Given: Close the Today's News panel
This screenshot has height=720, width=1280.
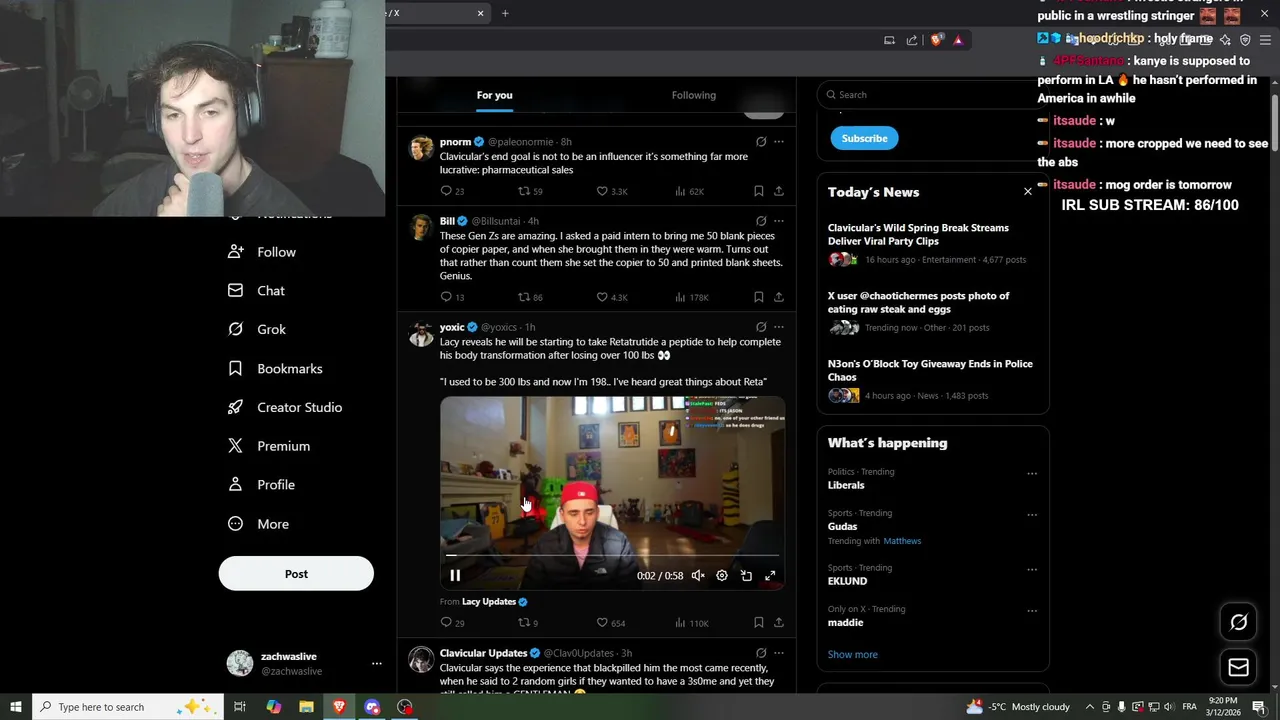Looking at the screenshot, I should point(1027,191).
